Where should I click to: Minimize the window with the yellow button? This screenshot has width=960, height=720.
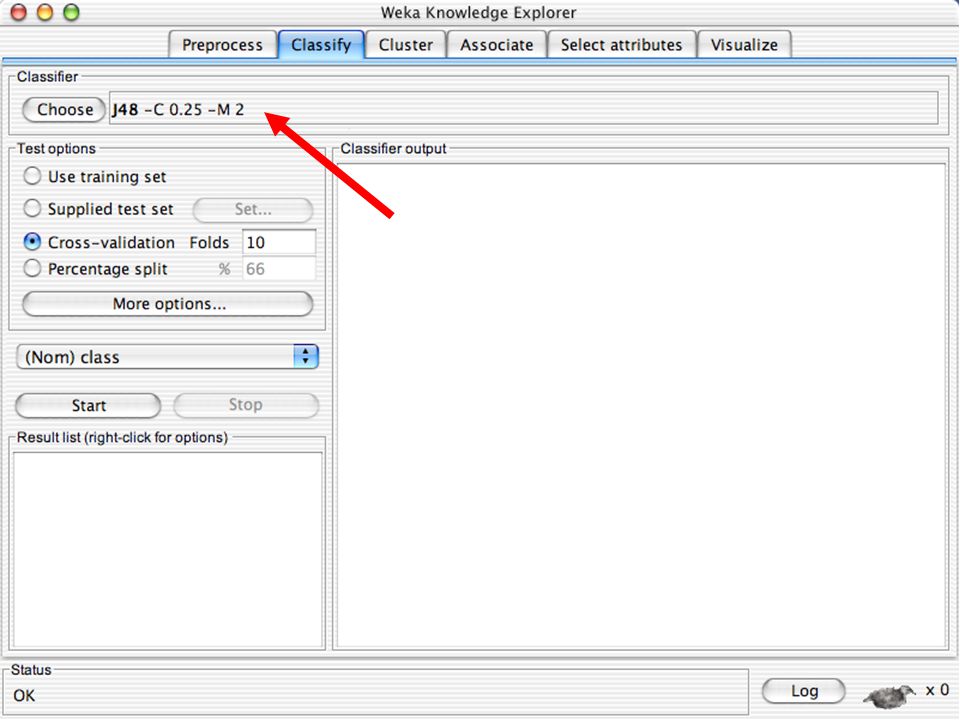(x=45, y=12)
